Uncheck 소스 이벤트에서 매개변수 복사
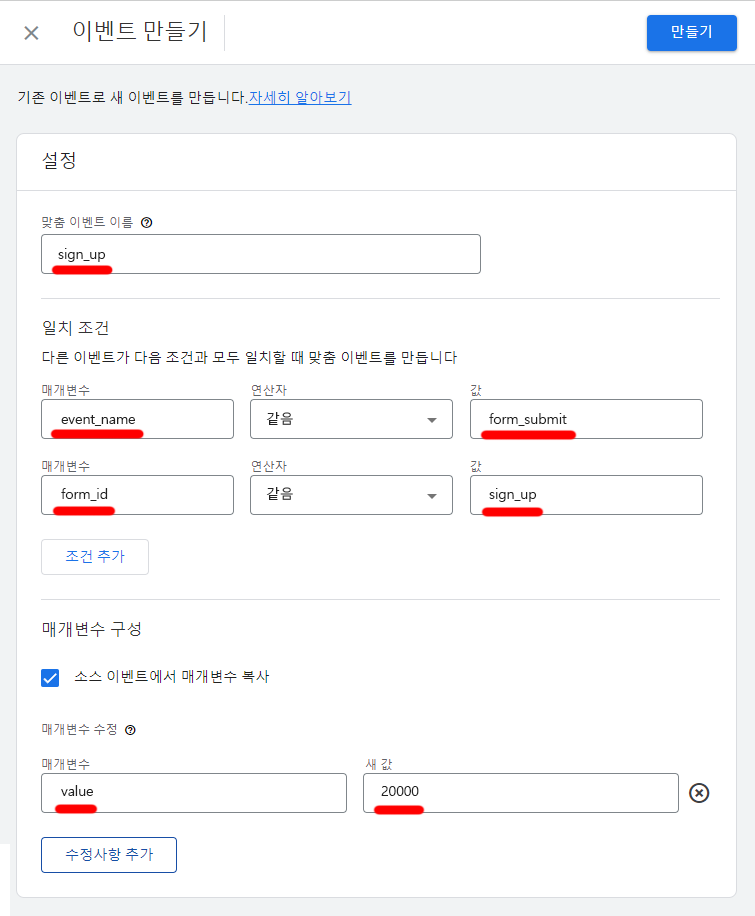Viewport: 755px width, 916px height. click(50, 678)
